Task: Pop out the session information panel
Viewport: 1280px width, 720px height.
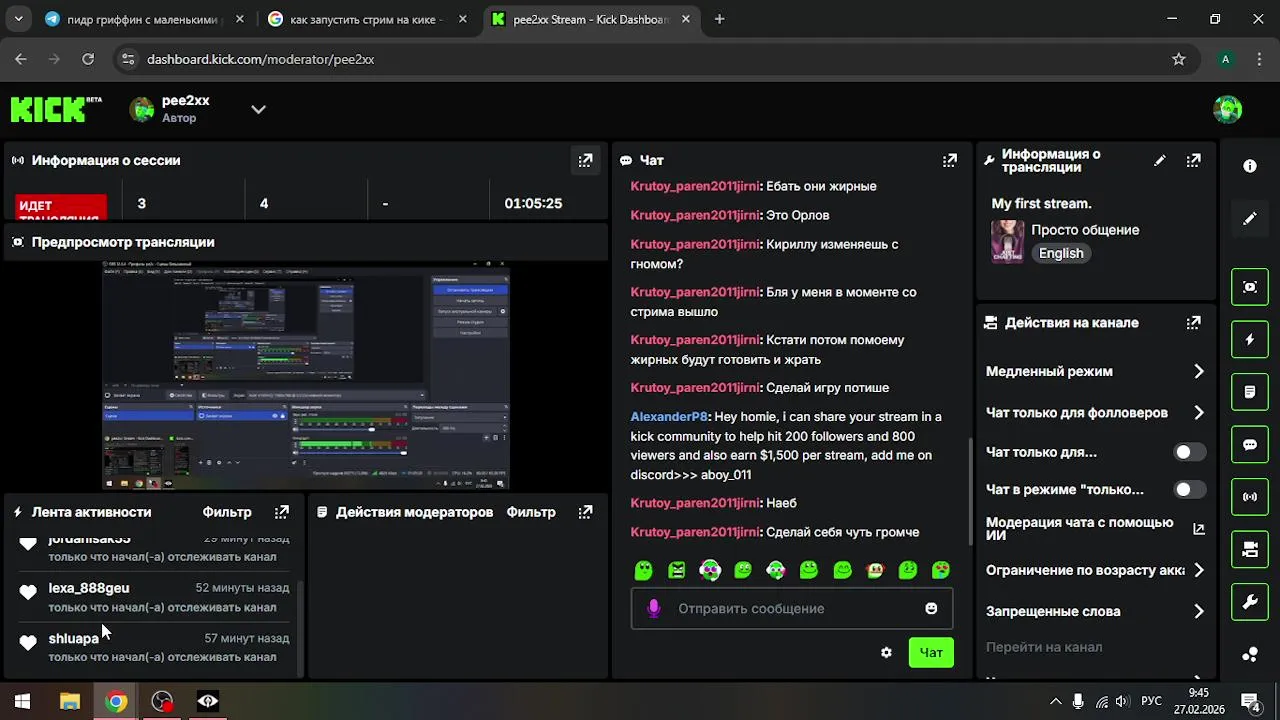Action: (586, 160)
